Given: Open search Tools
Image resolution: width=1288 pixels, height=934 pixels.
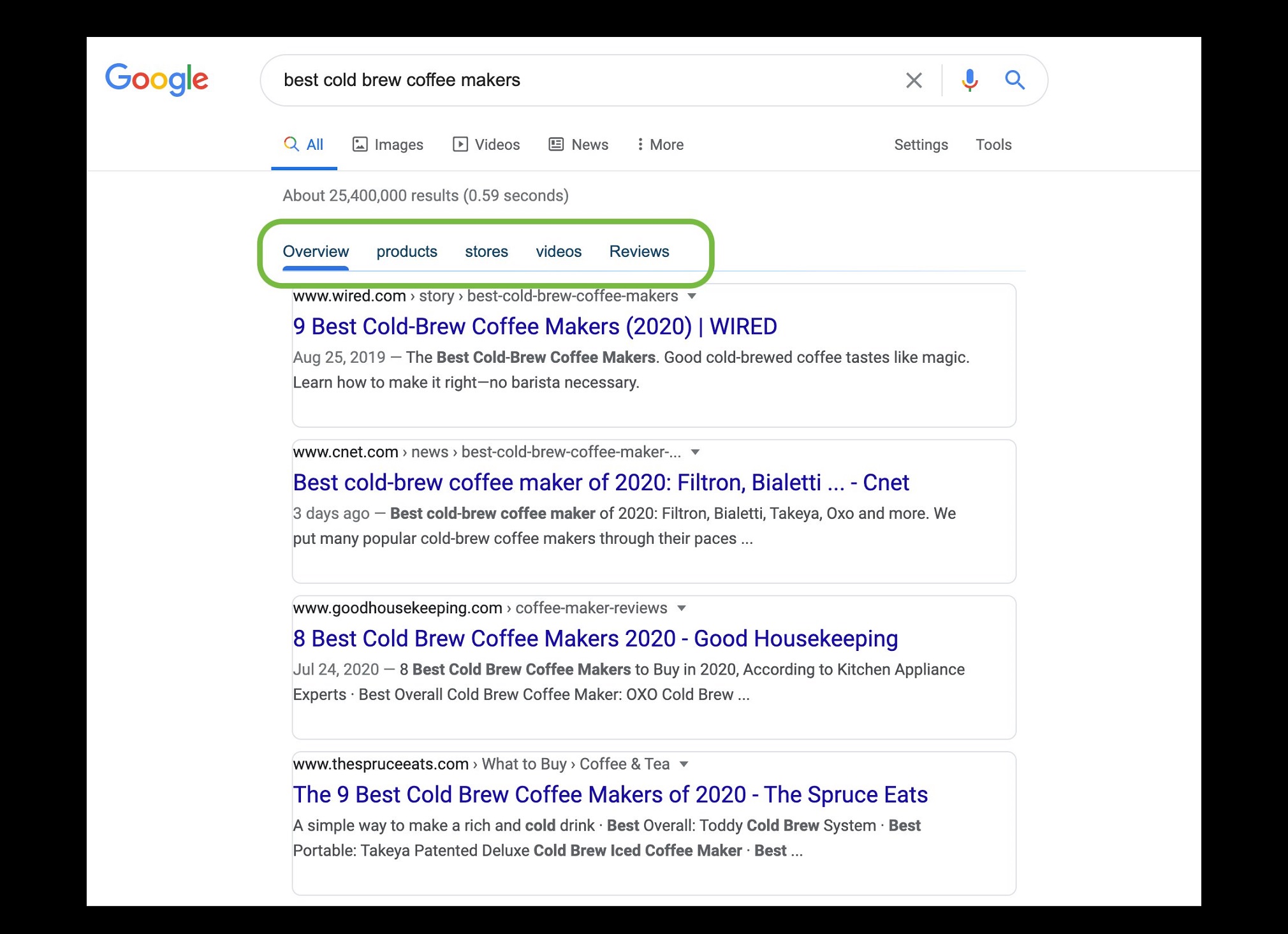Looking at the screenshot, I should pyautogui.click(x=993, y=145).
